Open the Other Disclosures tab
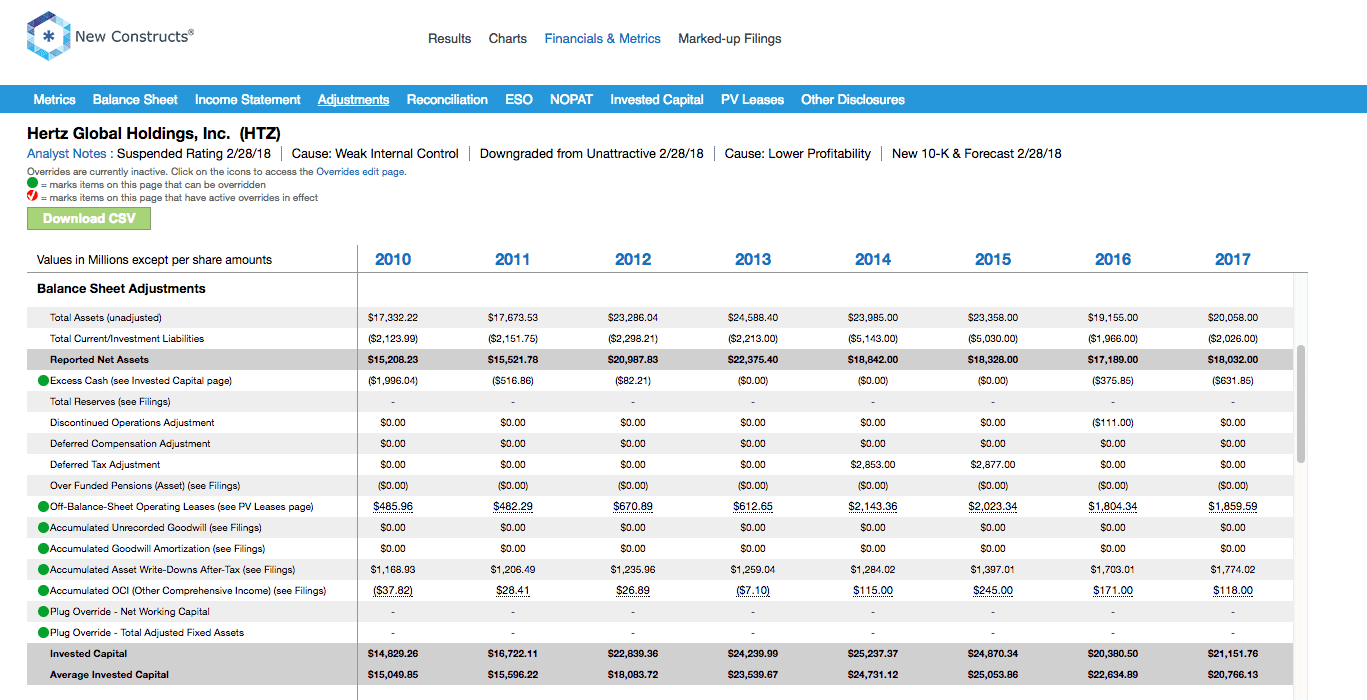1367x700 pixels. click(853, 100)
